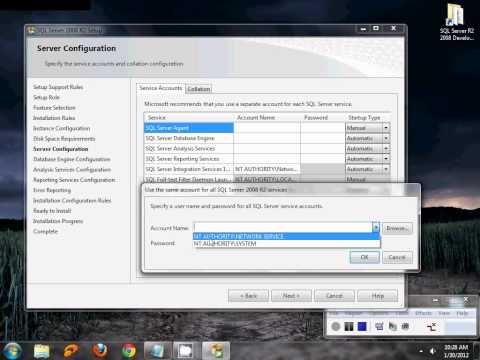This screenshot has width=480, height=360.
Task: Click the setup wizard Cancel button
Action: pyautogui.click(x=334, y=296)
